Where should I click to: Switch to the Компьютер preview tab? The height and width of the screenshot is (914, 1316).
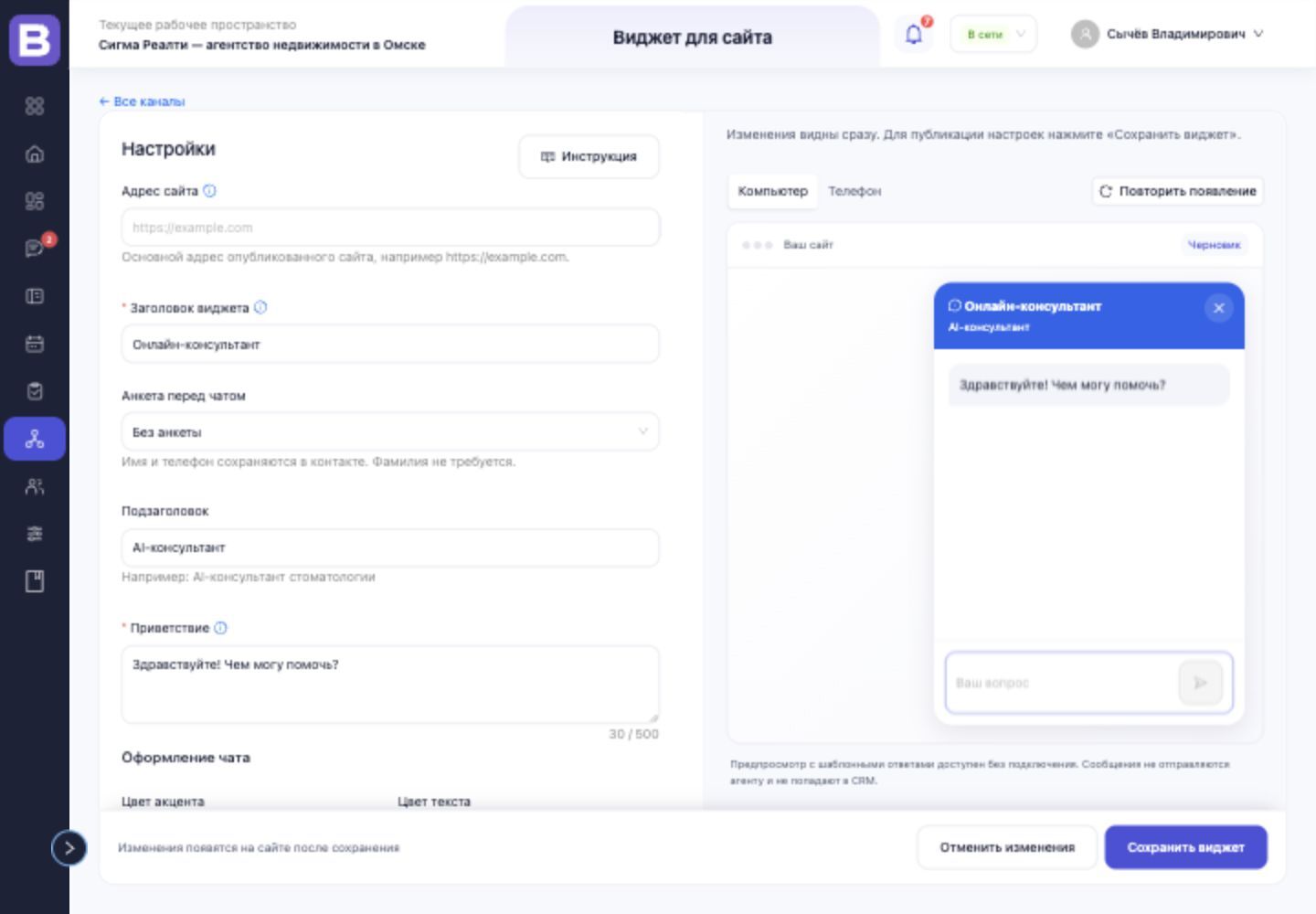(x=772, y=191)
